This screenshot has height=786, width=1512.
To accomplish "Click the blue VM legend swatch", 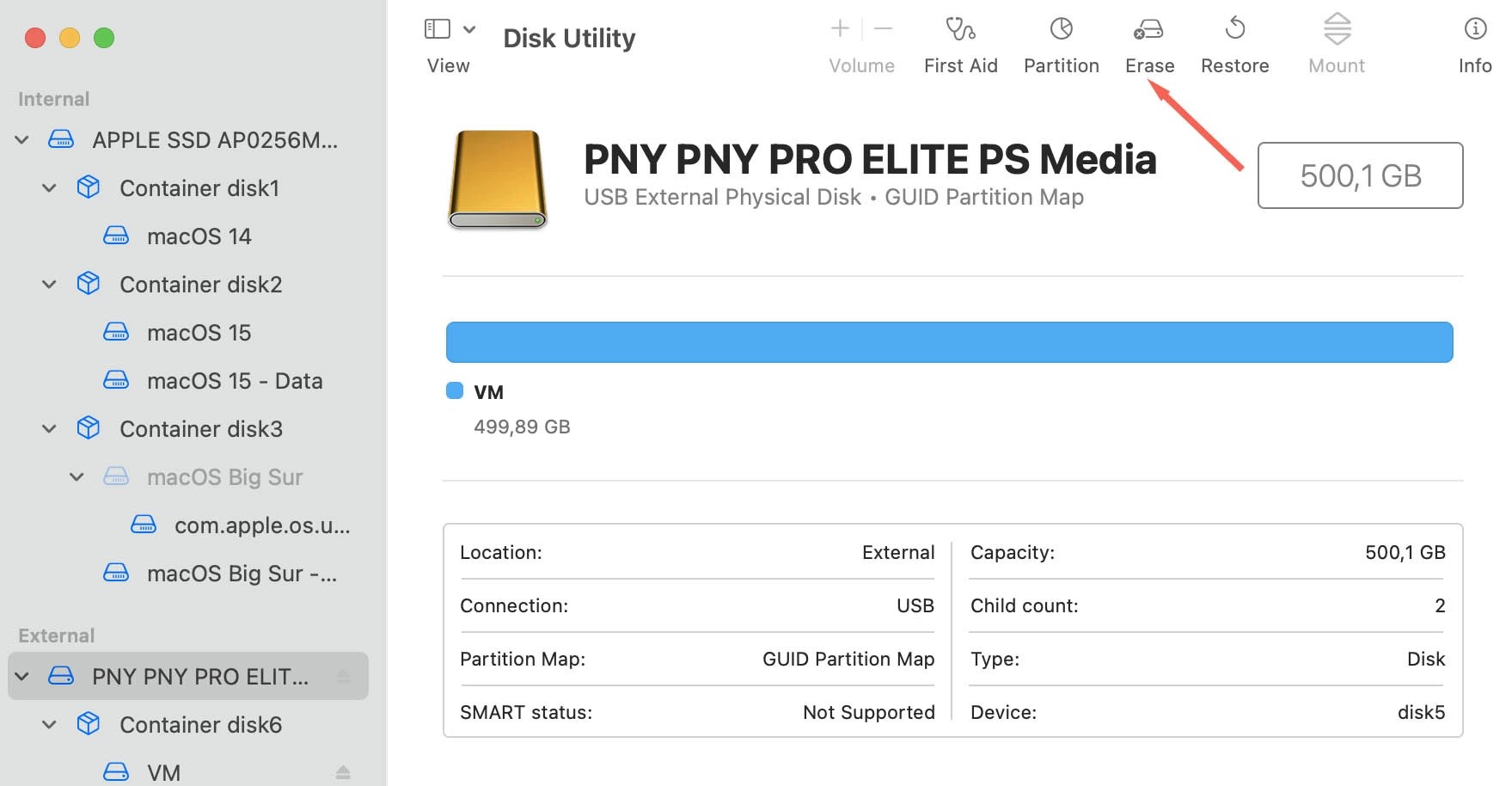I will tap(454, 390).
